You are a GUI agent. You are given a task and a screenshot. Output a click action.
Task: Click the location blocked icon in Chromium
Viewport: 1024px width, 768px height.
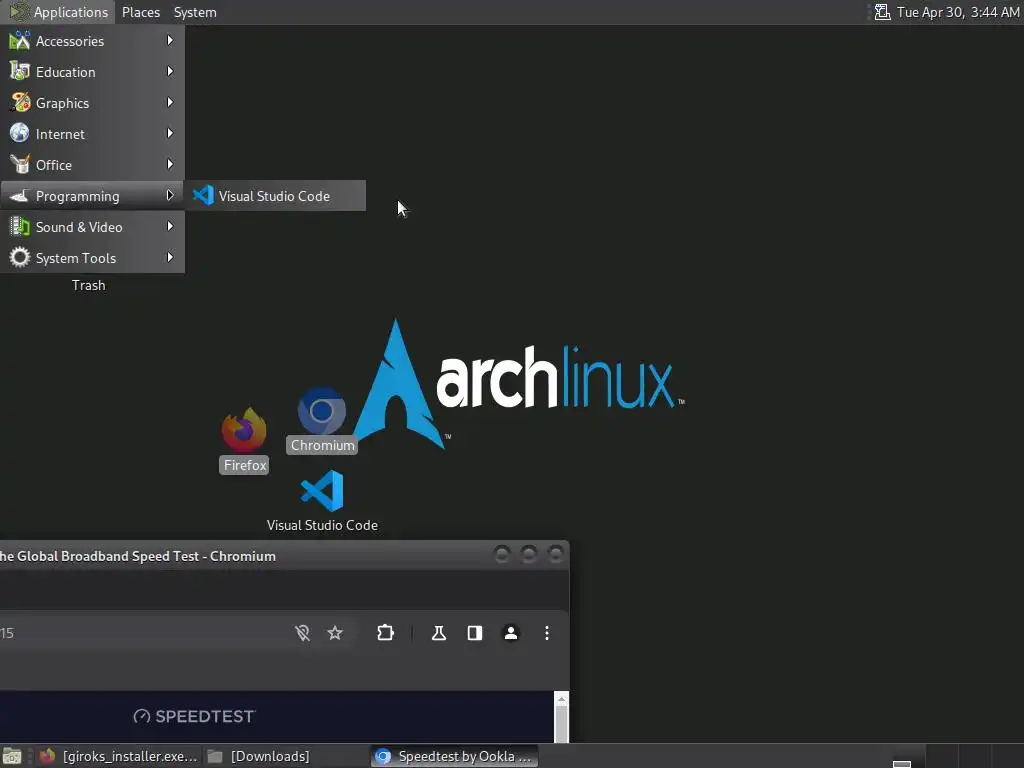(x=302, y=633)
